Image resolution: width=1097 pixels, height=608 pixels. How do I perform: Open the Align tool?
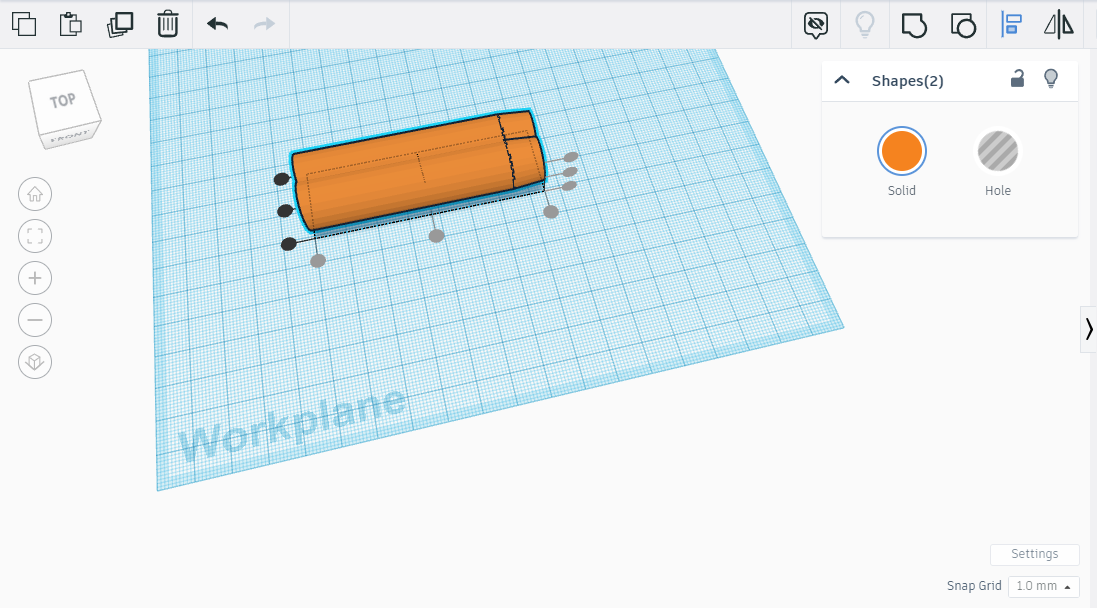[x=1011, y=24]
